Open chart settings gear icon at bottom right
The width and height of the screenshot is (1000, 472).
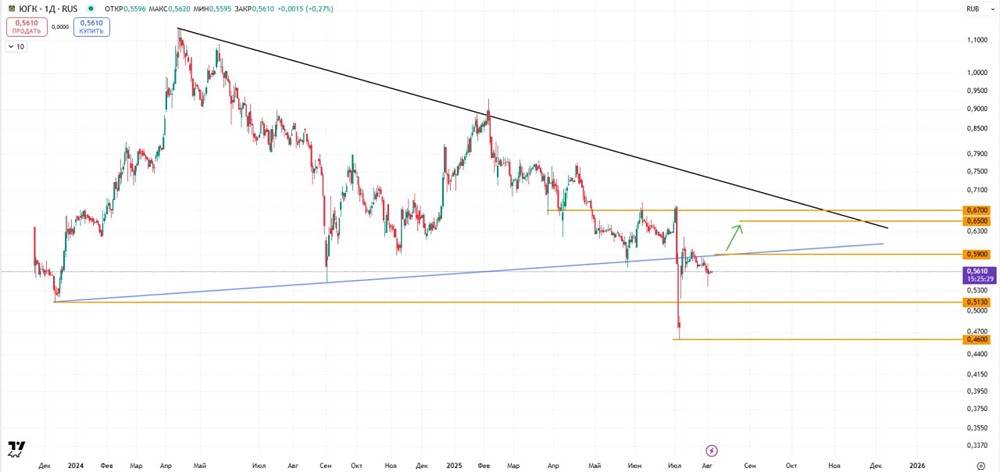pyautogui.click(x=980, y=466)
